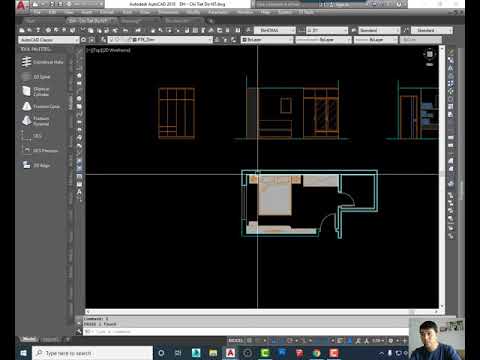Open the annotation scale dropdown in status bar

click(x=377, y=340)
